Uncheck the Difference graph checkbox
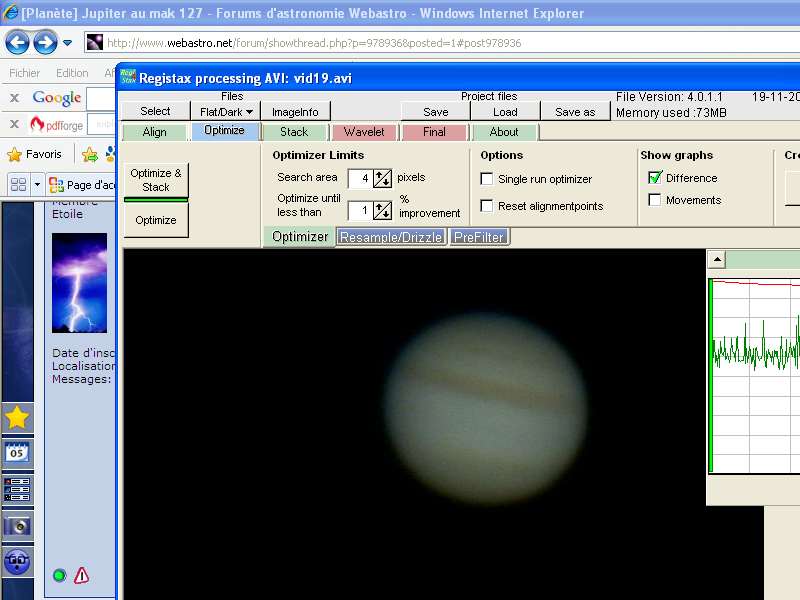Screen dimensions: 800x600 pyautogui.click(x=655, y=178)
